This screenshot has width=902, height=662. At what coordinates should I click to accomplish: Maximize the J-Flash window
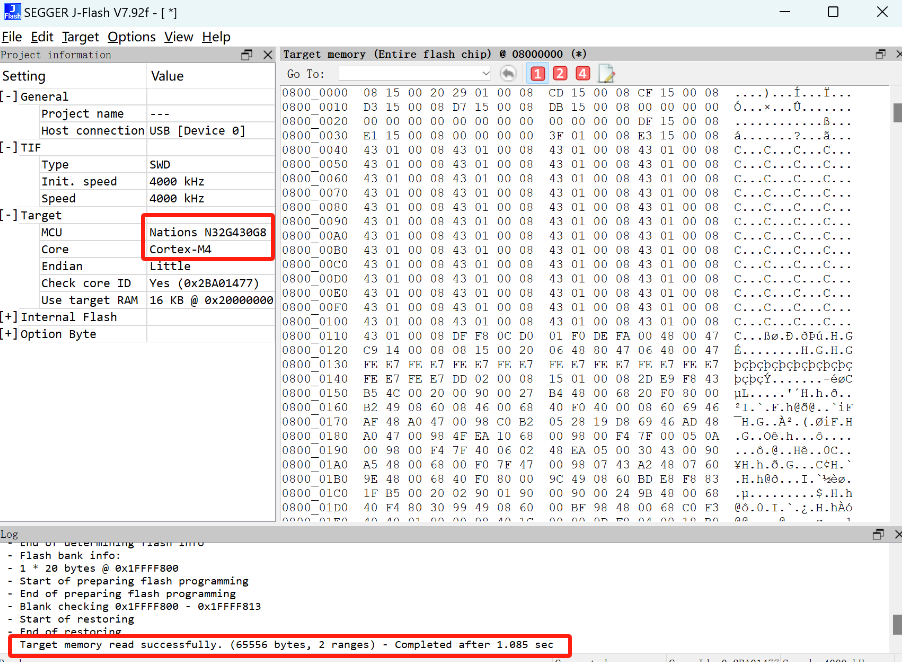[833, 12]
